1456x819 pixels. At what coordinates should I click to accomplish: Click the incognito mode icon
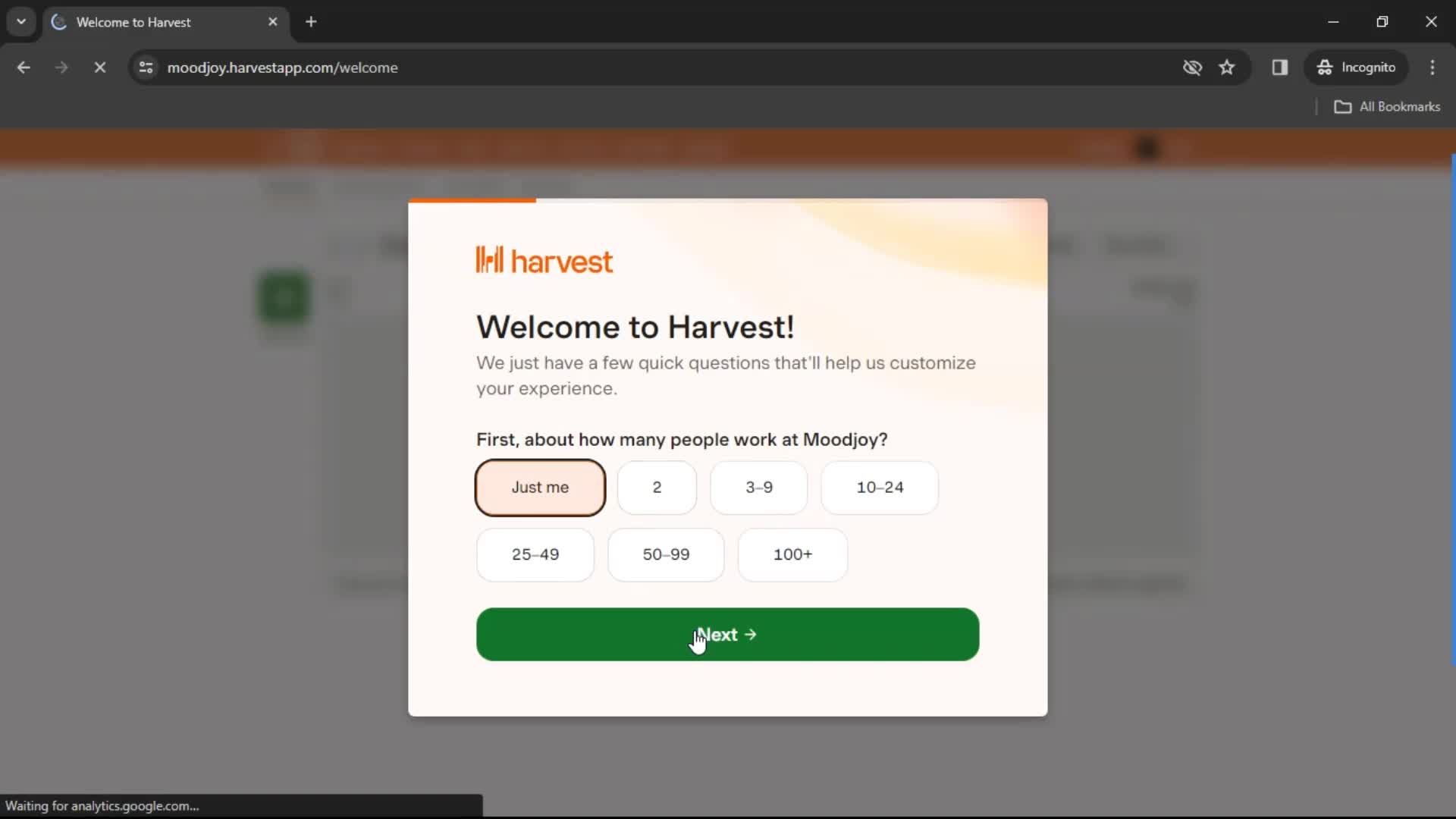pos(1325,67)
